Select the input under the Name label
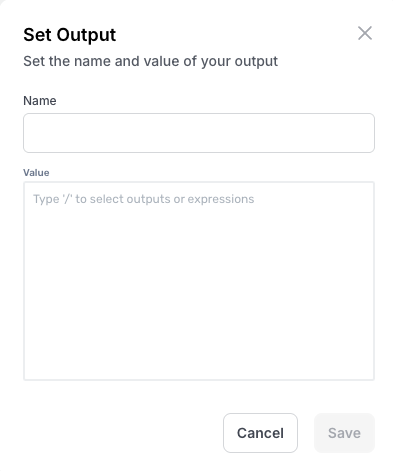This screenshot has width=393, height=471. coord(199,133)
